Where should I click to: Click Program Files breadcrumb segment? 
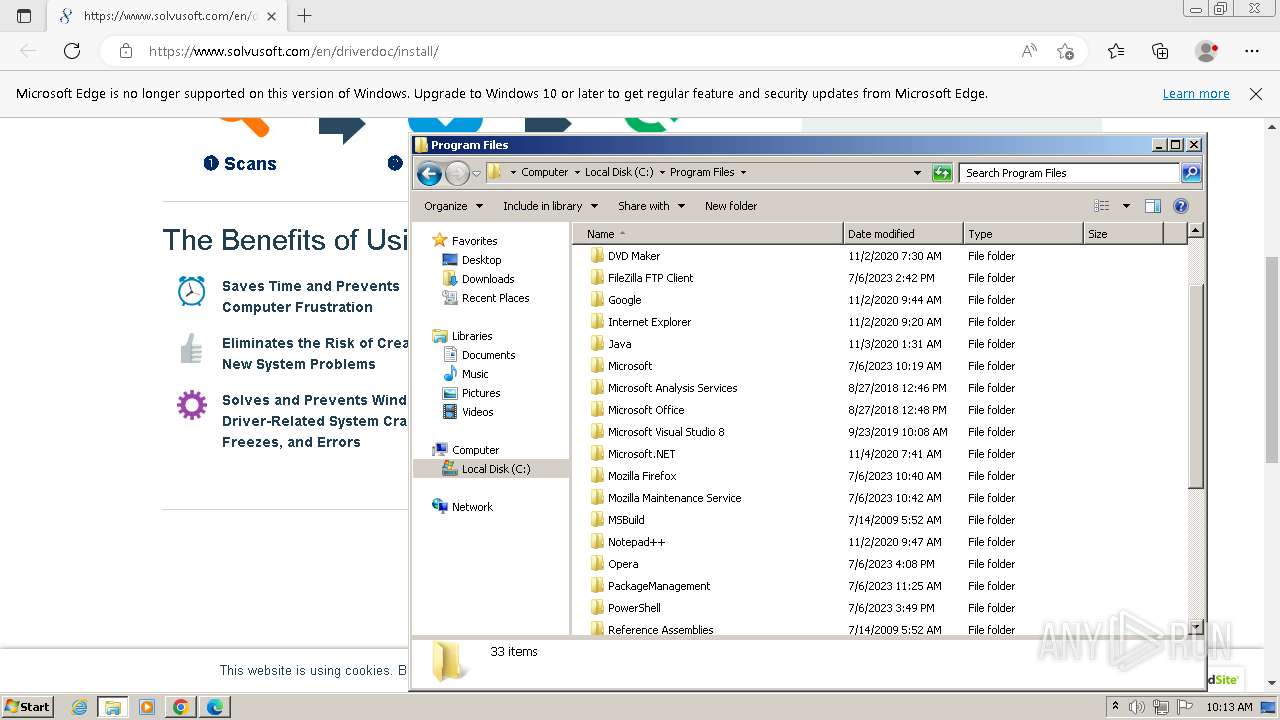point(702,172)
